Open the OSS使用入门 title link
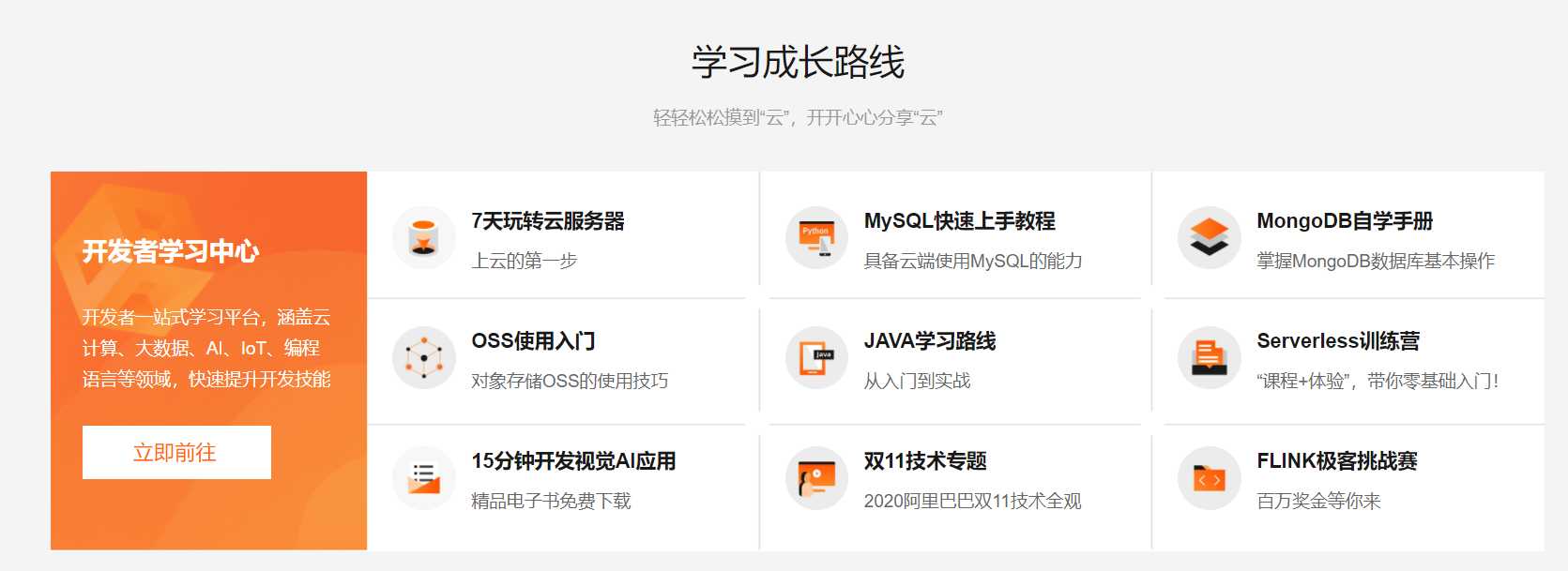Screen dimensions: 1568x571 click(x=533, y=341)
